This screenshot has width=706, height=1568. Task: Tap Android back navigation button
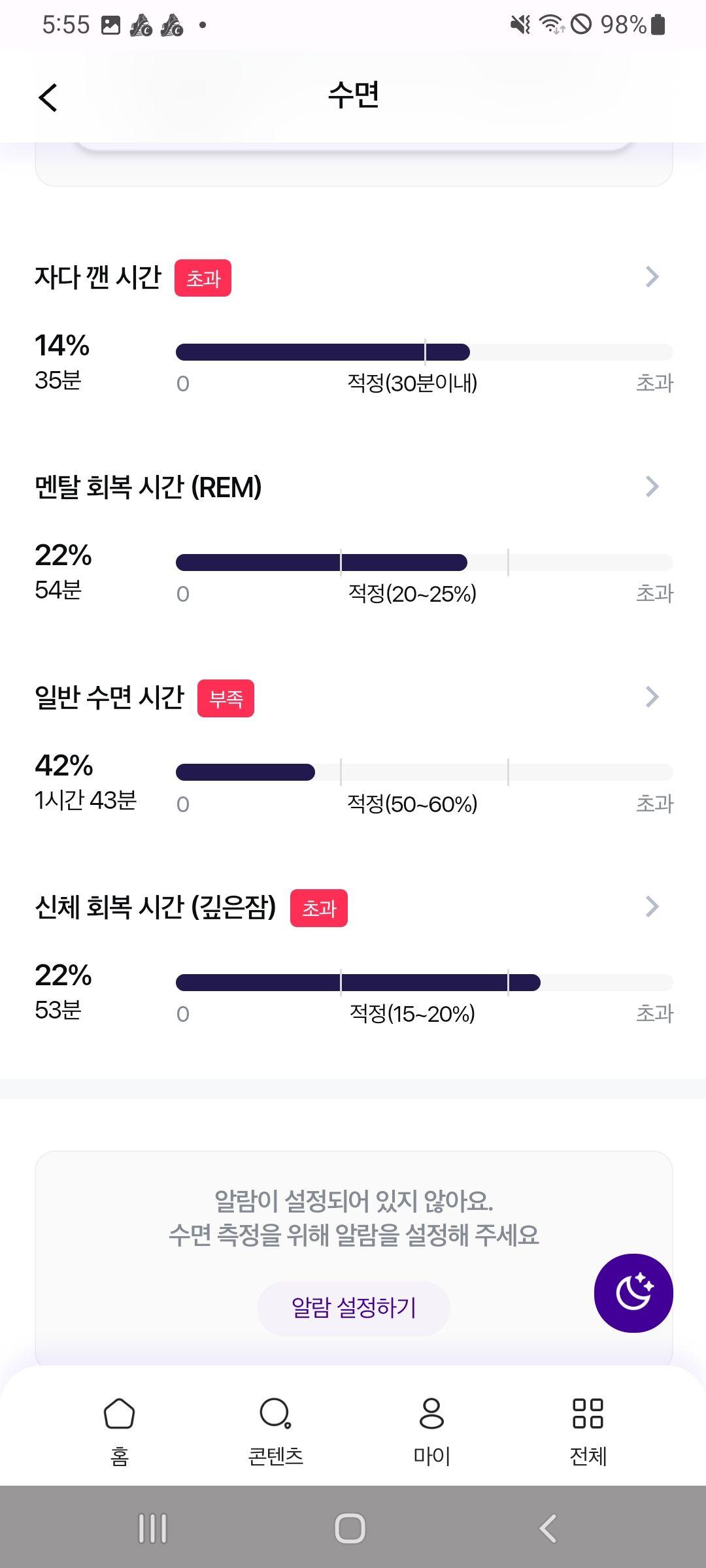click(548, 1528)
